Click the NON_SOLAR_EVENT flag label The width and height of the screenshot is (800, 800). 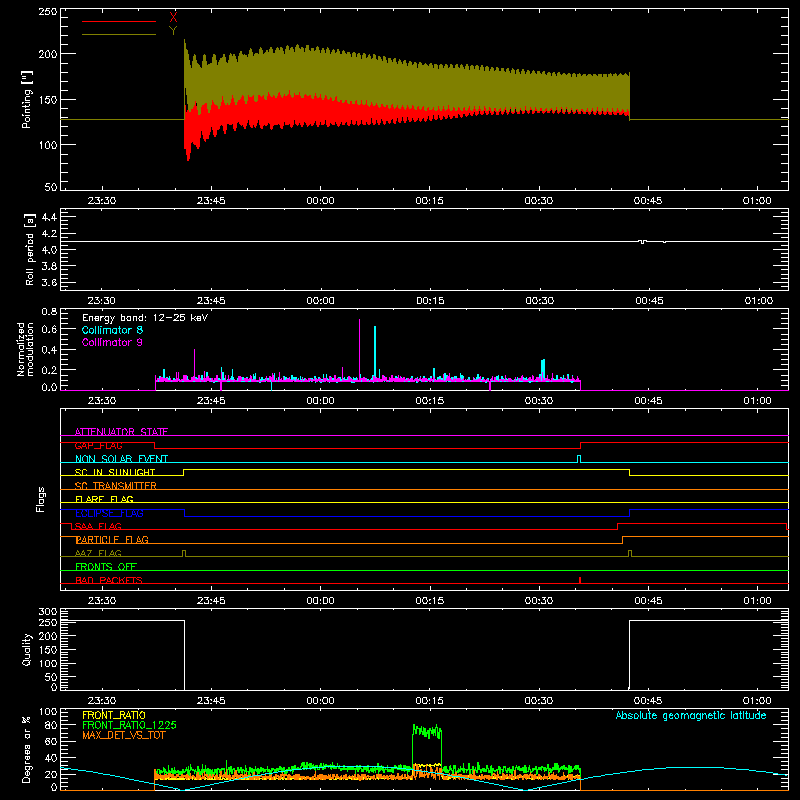121,459
